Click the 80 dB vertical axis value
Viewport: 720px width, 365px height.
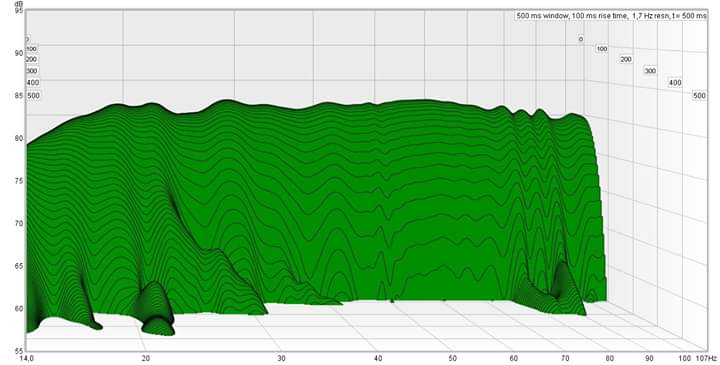[18, 138]
